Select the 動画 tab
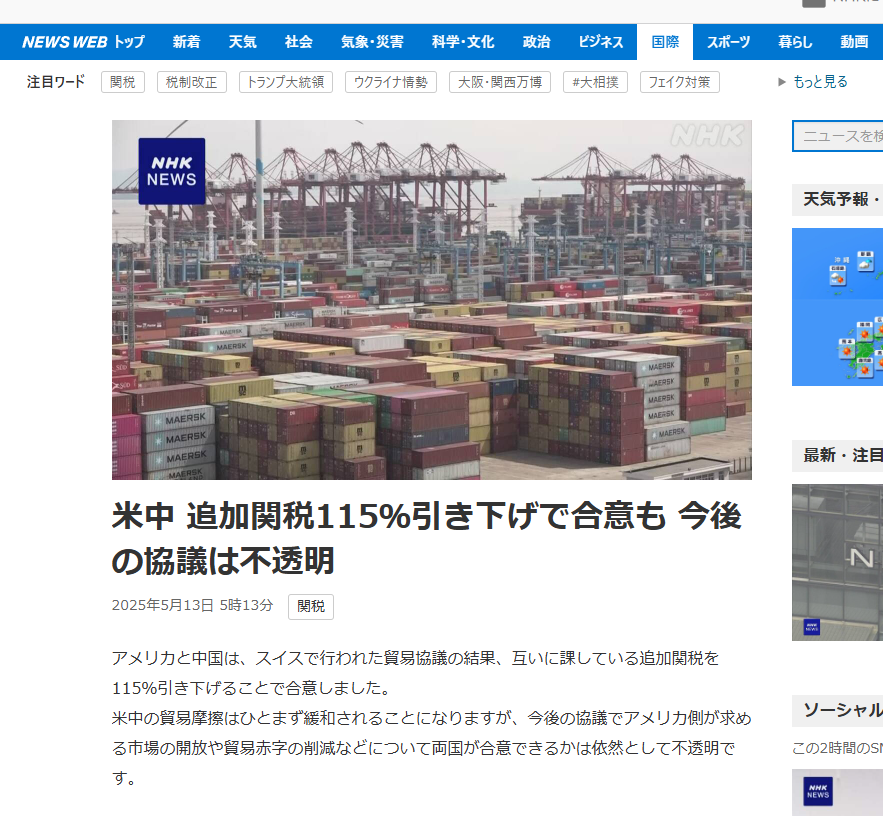 pos(854,42)
